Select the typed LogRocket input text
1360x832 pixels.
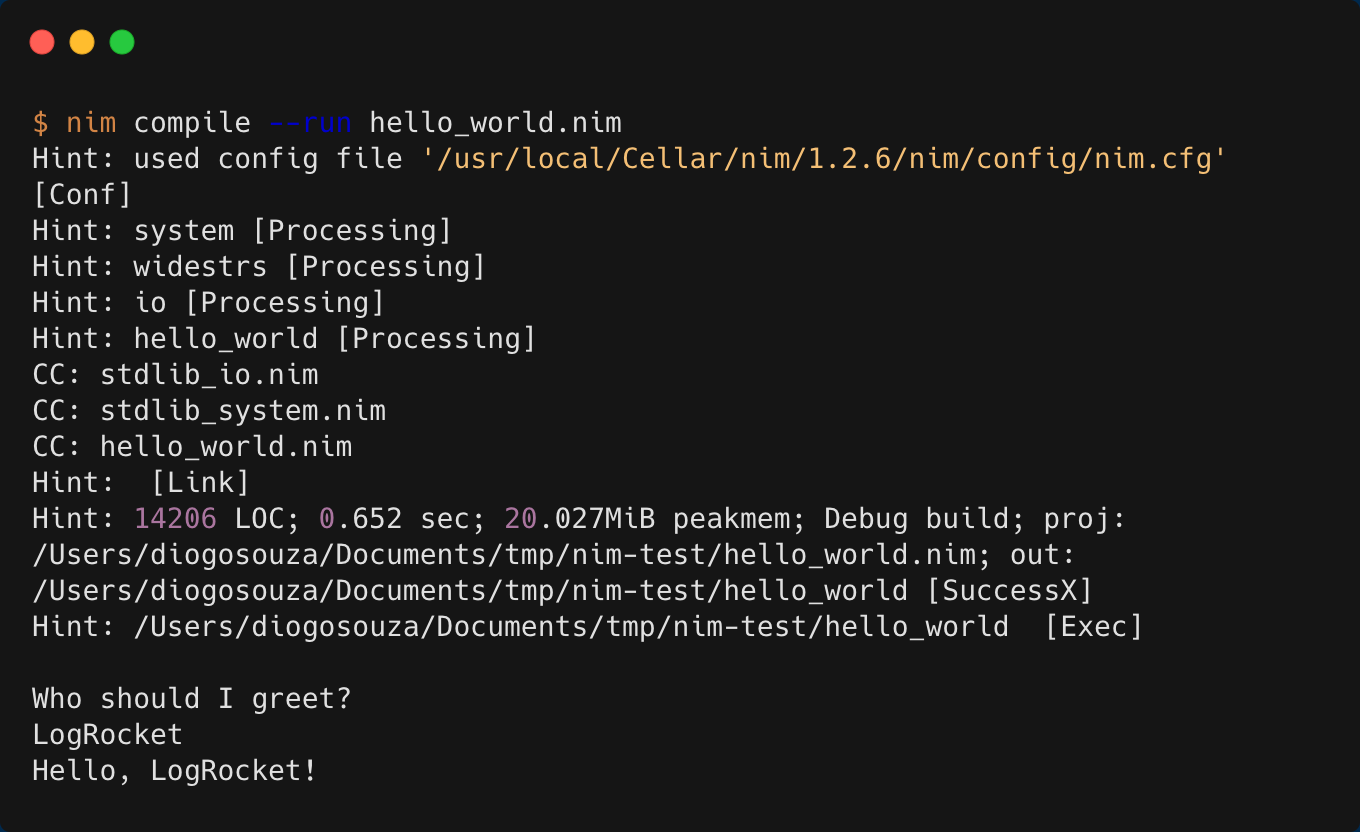pos(107,734)
